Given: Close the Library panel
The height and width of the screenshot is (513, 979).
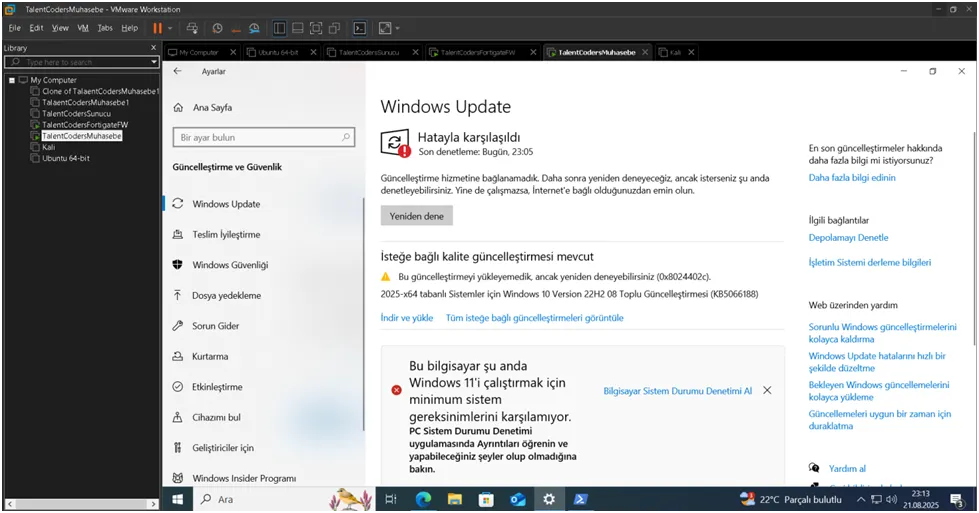Looking at the screenshot, I should click(x=154, y=47).
